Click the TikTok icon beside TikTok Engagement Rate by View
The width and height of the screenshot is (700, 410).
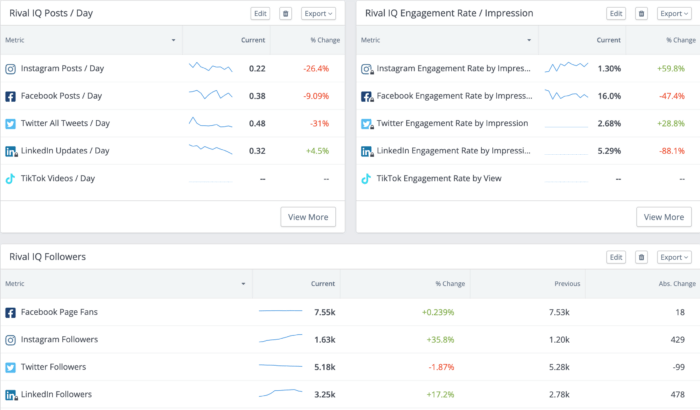click(x=366, y=179)
